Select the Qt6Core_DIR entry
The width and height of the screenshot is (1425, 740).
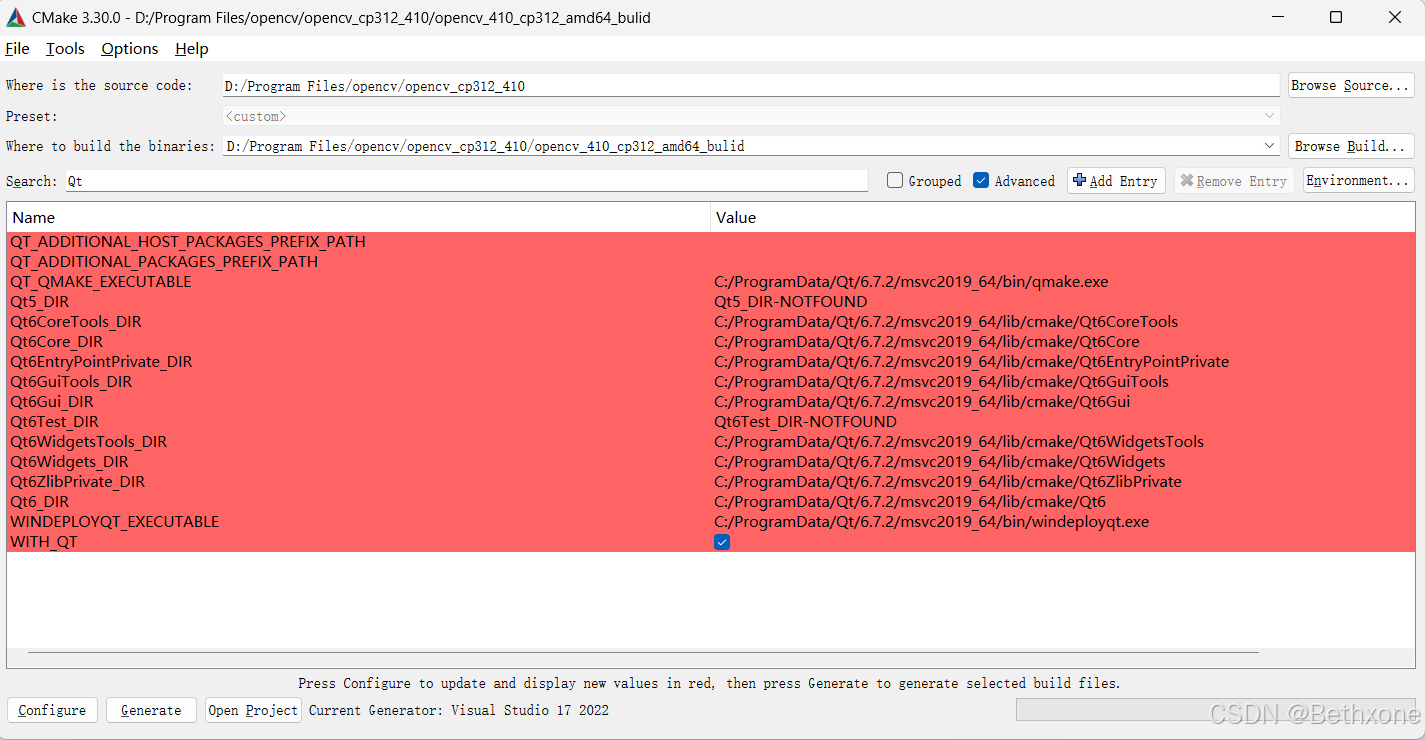[56, 342]
